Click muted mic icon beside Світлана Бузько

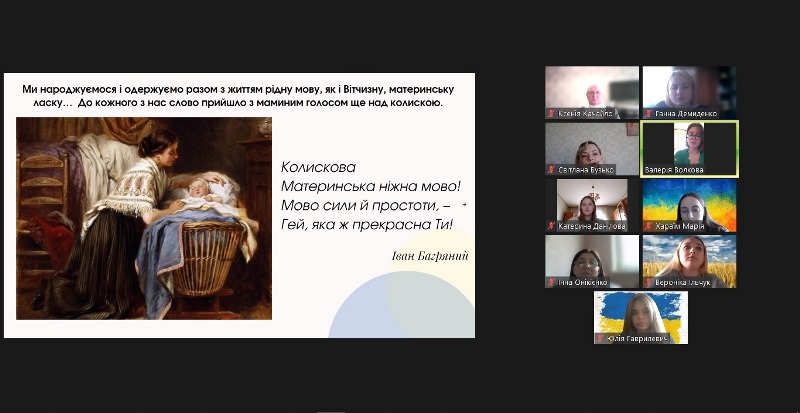(x=551, y=170)
